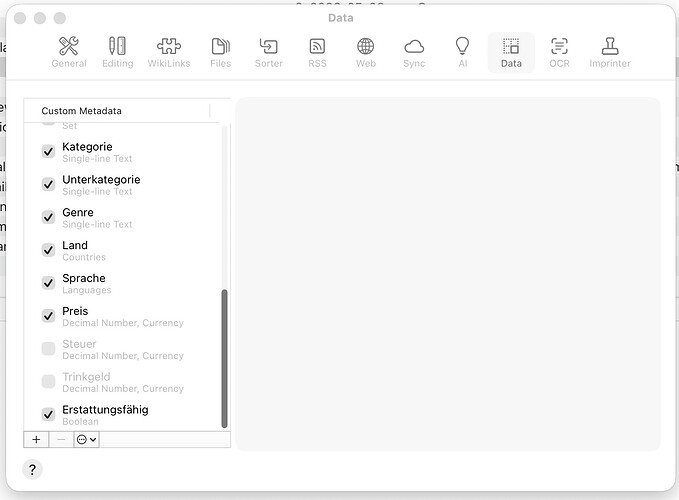Uncheck the Kategorie checkbox
The height and width of the screenshot is (500, 679).
tap(48, 152)
